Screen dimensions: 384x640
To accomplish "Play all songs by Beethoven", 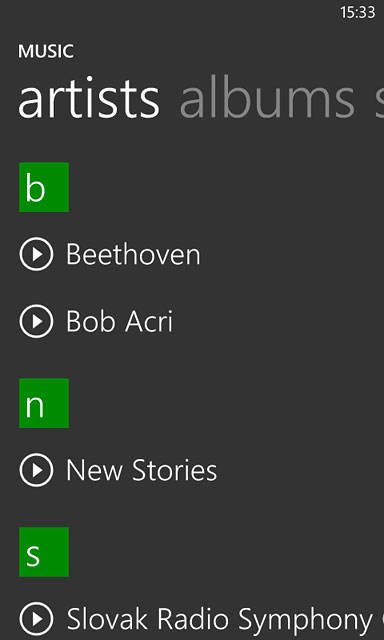I will (36, 254).
